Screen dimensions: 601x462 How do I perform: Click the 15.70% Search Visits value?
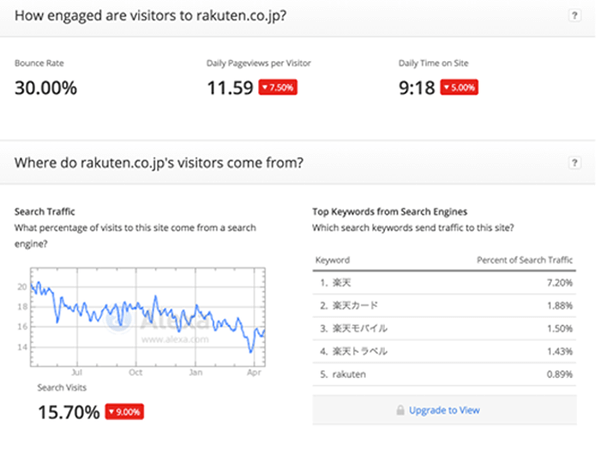(x=68, y=411)
